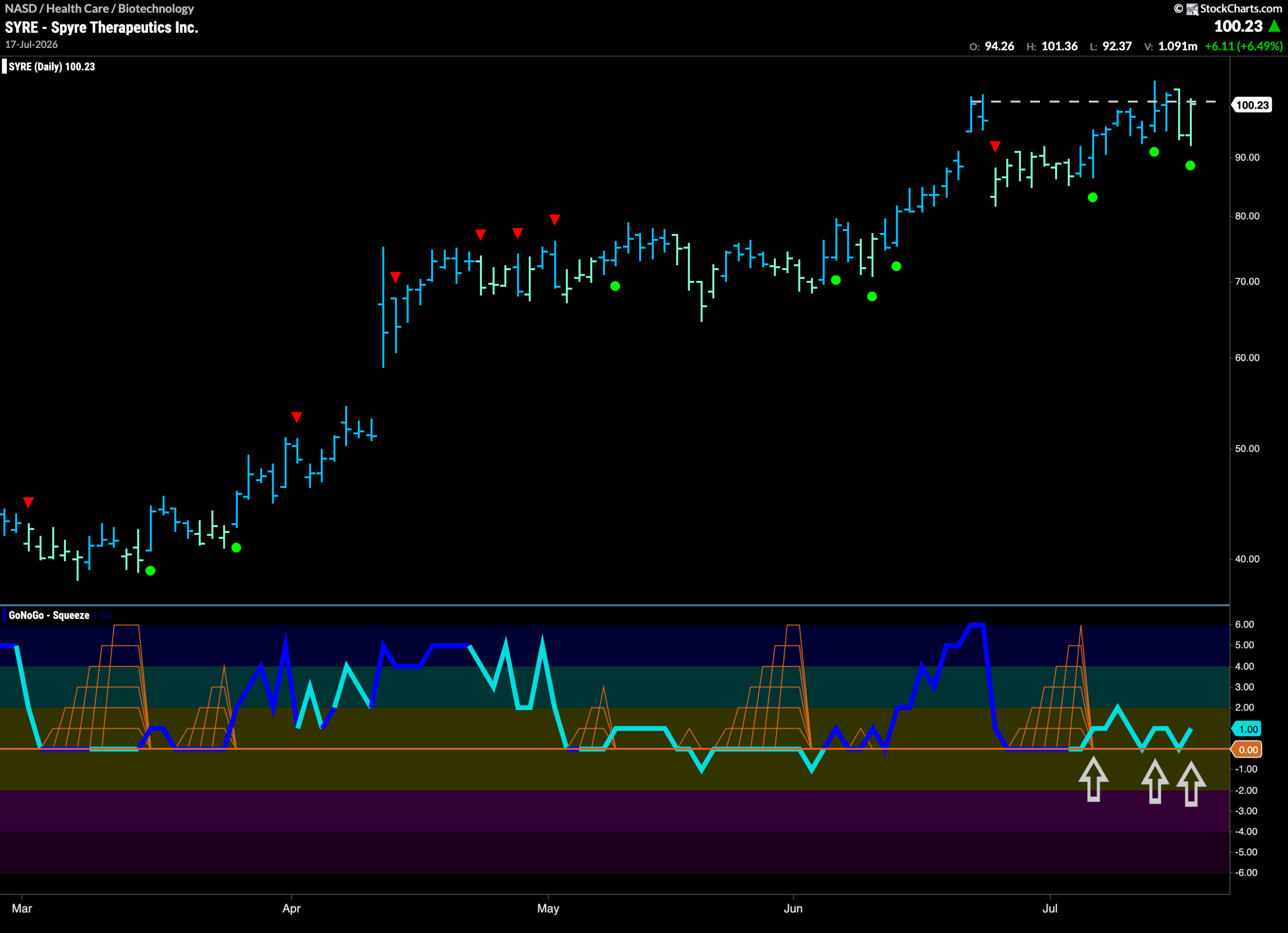The height and width of the screenshot is (933, 1288).
Task: Click the early-May green dot near 70
Action: [x=615, y=286]
